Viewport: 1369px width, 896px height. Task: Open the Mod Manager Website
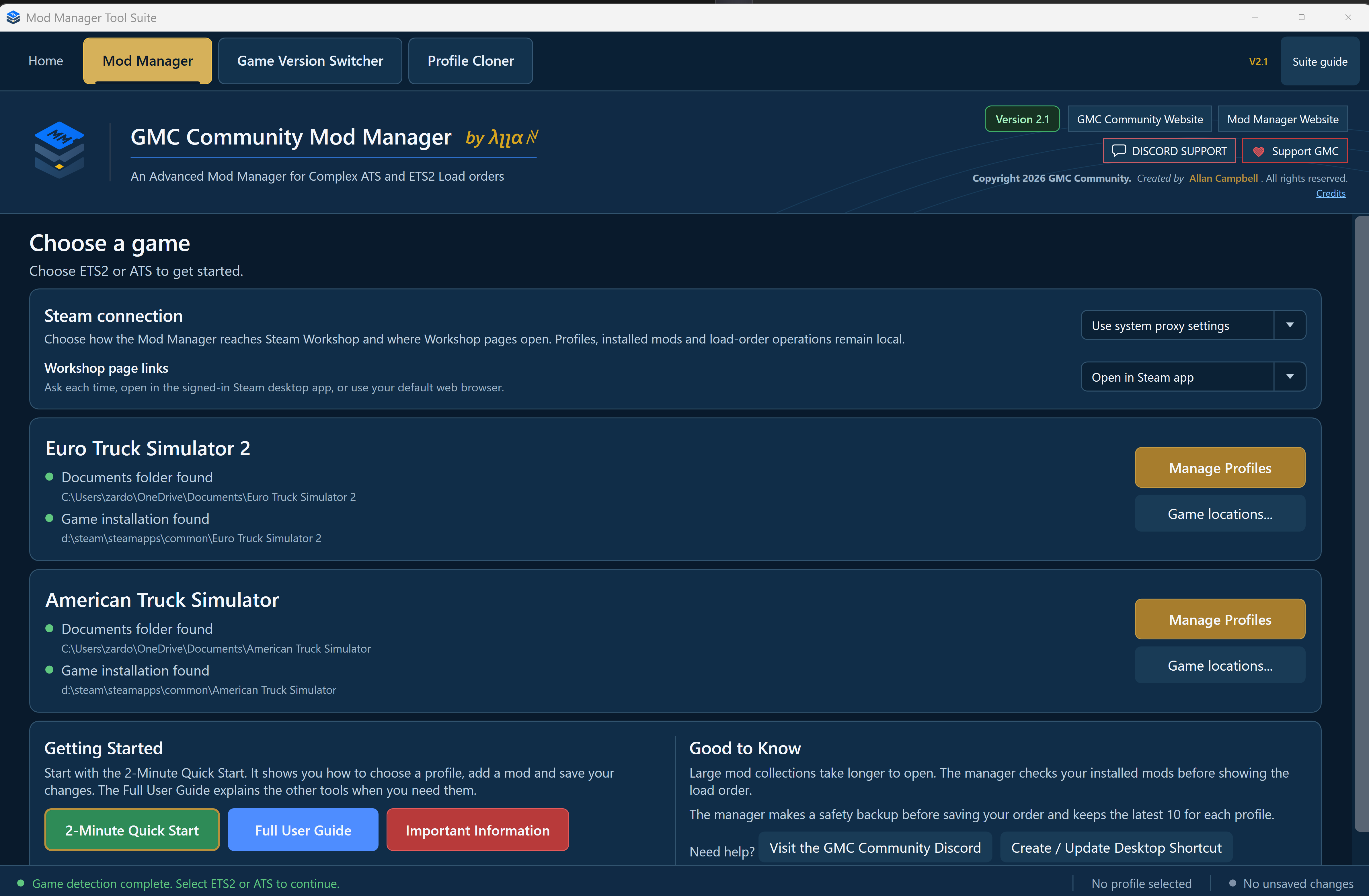tap(1282, 119)
